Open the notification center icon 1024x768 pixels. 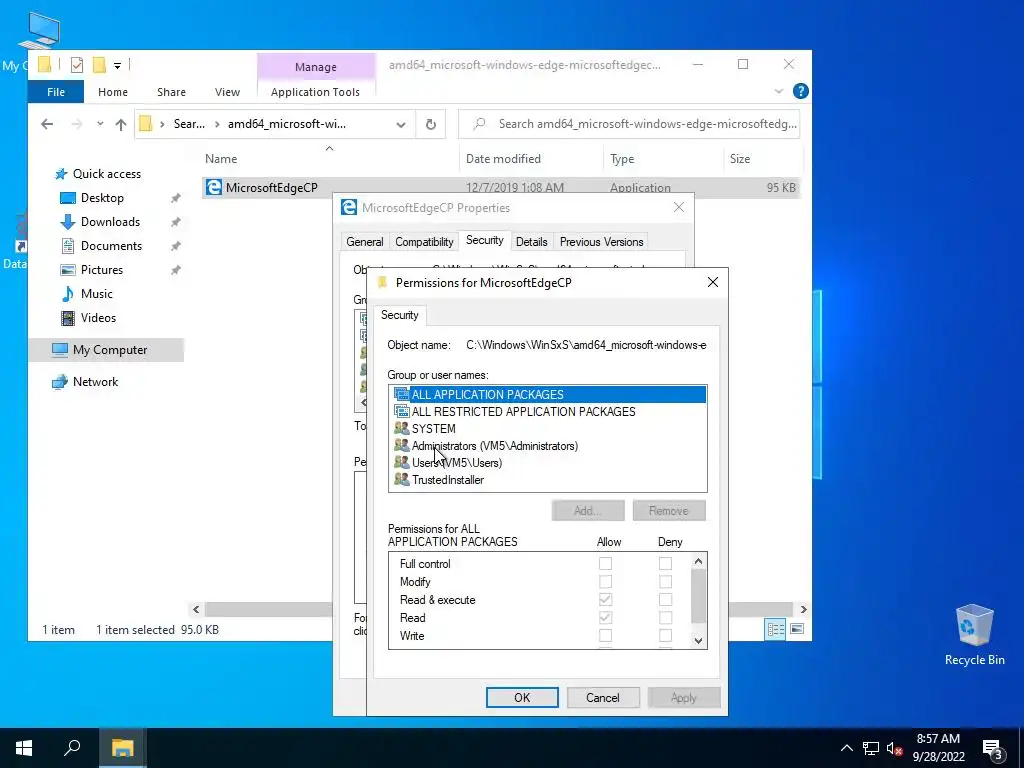coord(993,749)
